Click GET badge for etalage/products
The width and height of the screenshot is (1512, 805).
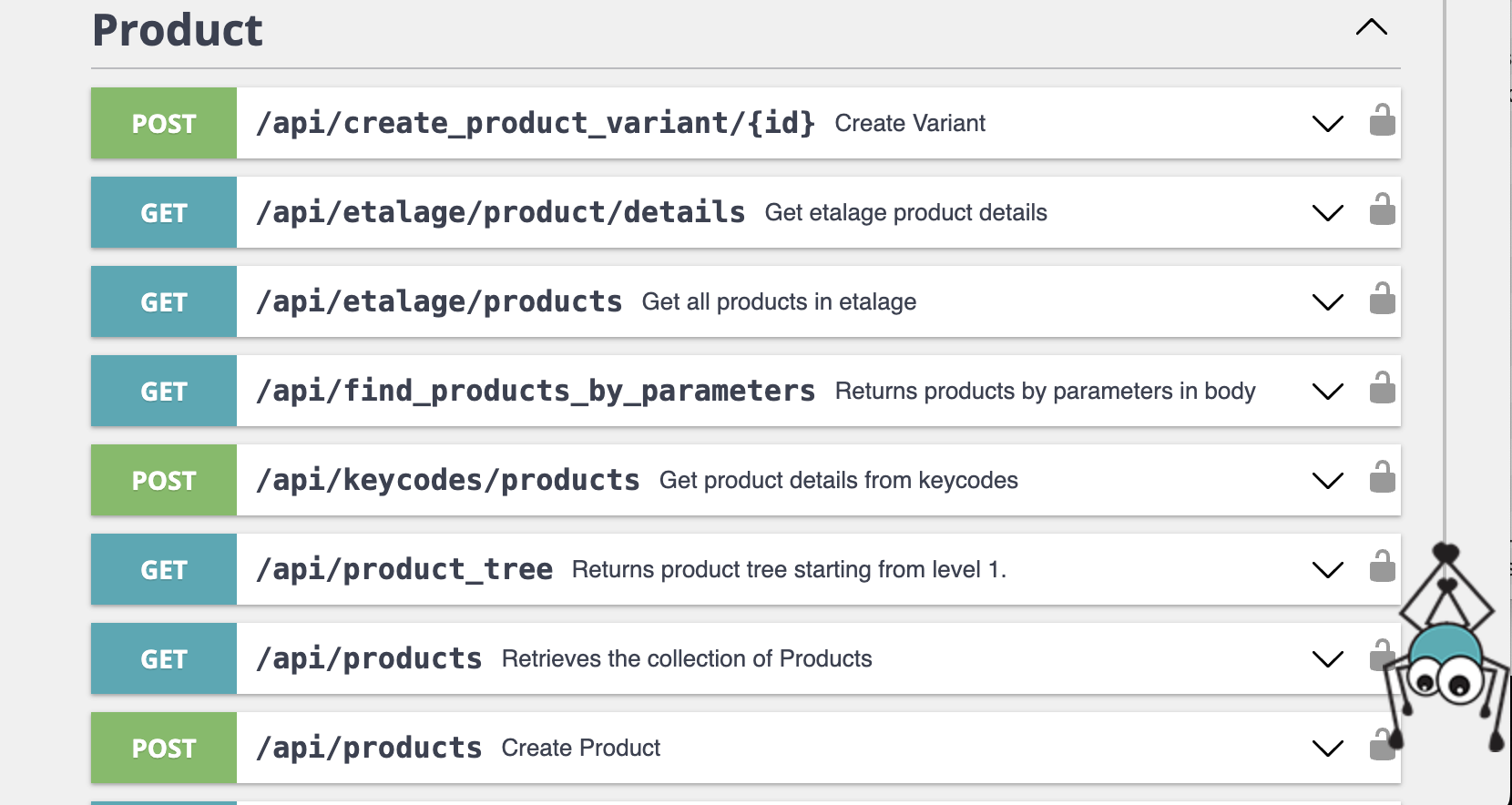pyautogui.click(x=164, y=302)
